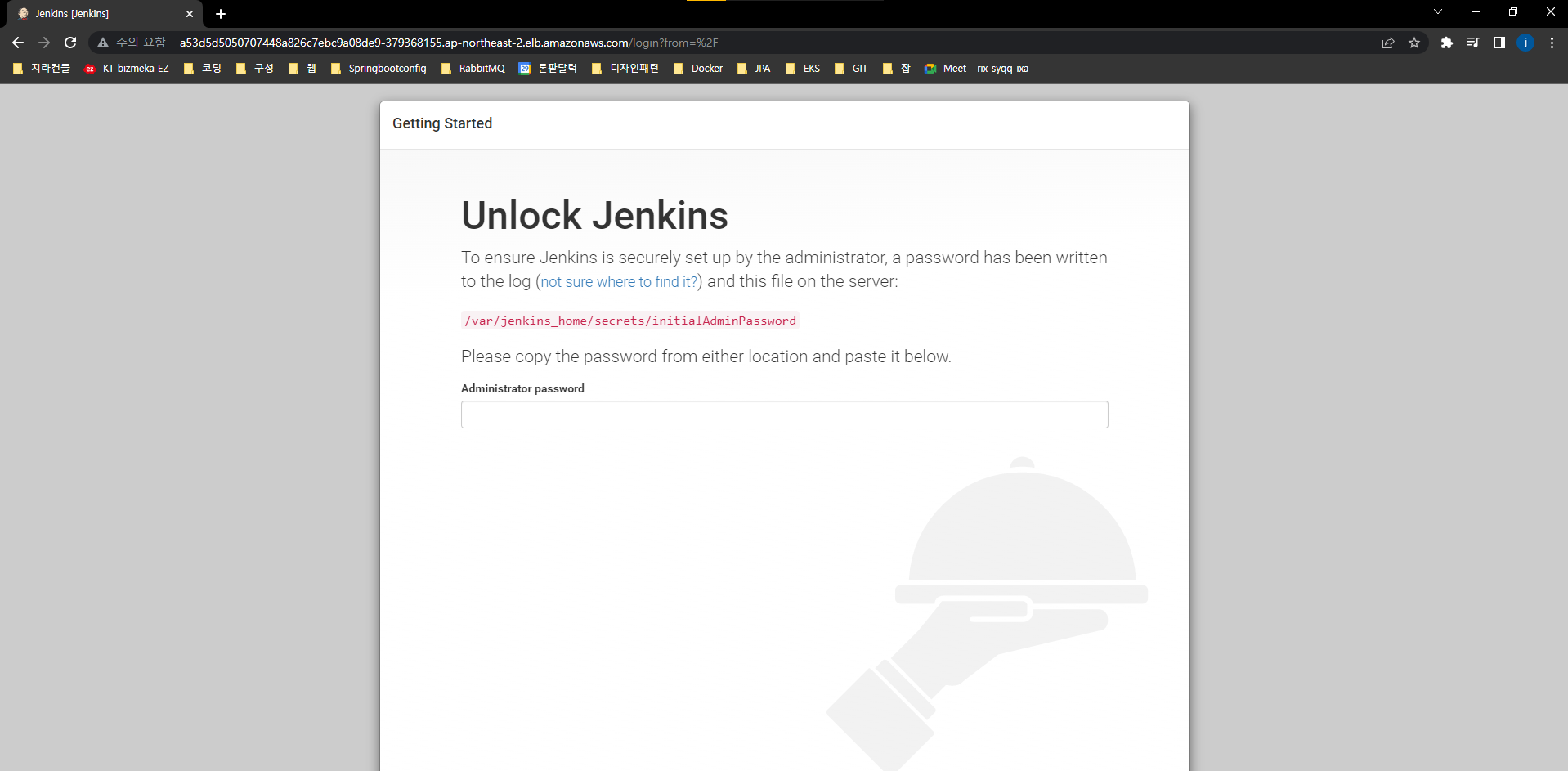Click the browser forward arrow
Viewport: 1568px width, 771px height.
point(44,43)
